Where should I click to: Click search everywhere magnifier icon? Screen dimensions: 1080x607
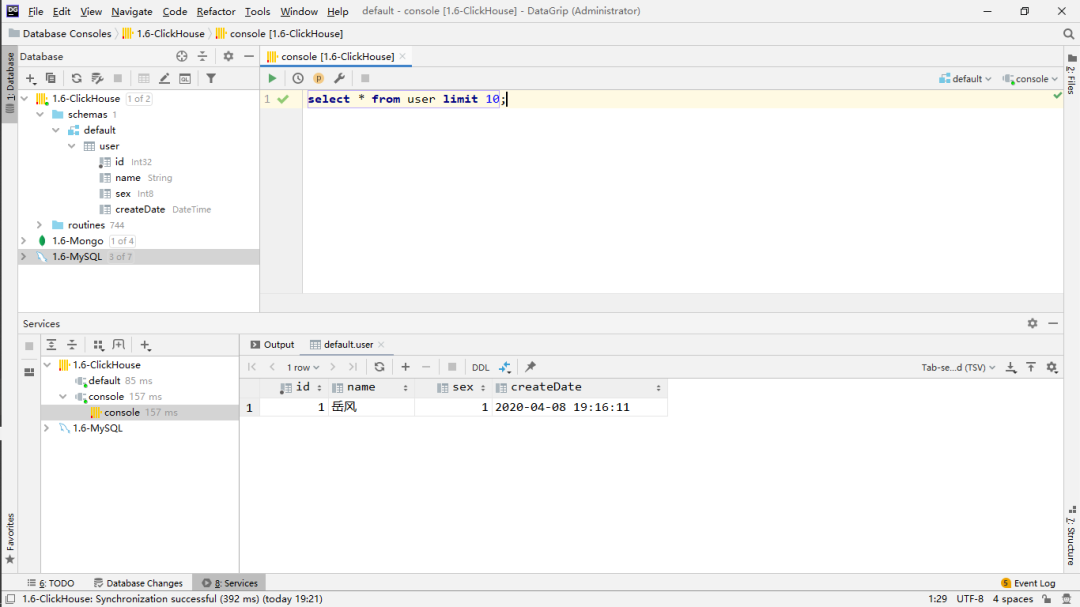[1068, 34]
